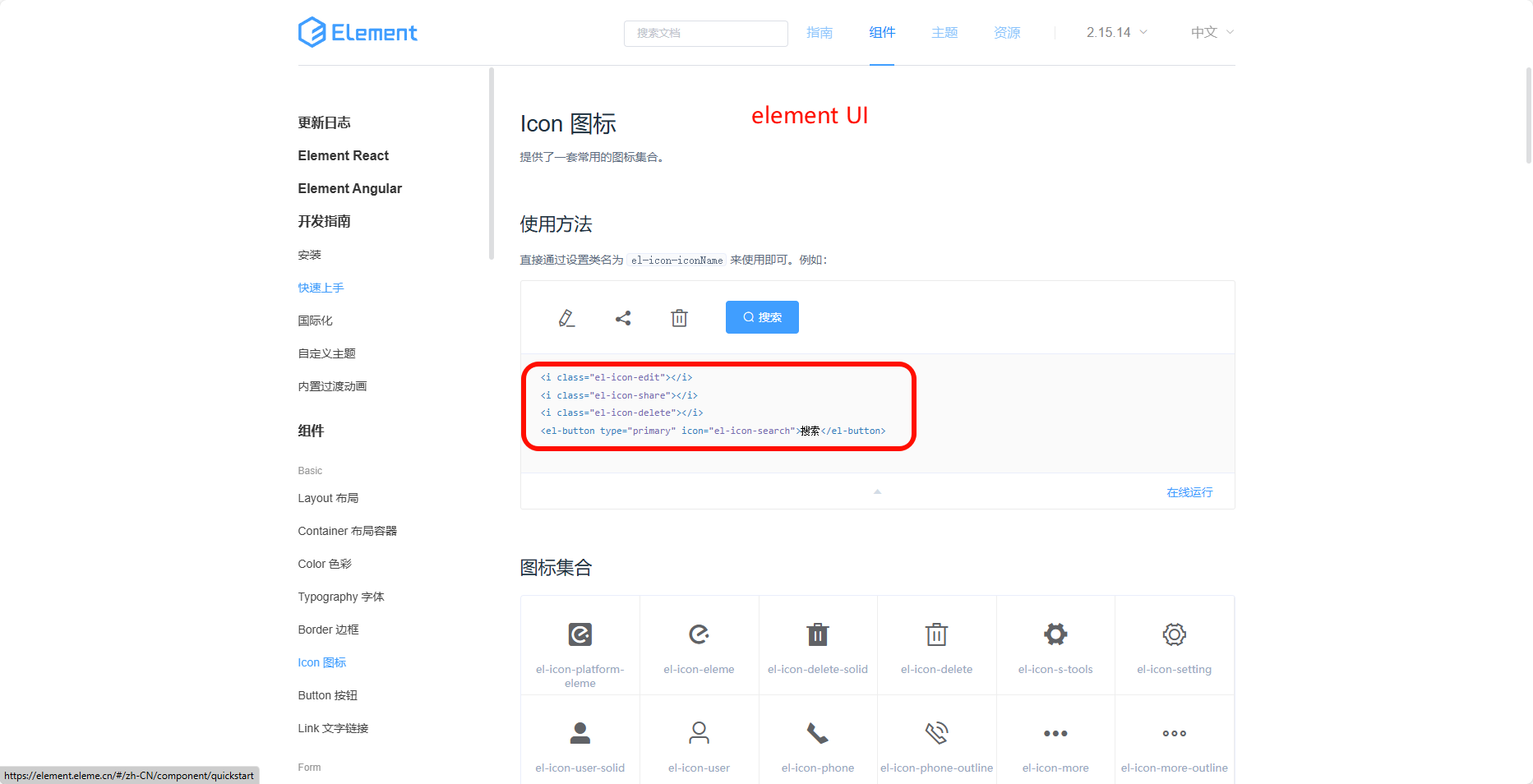Collapse the code demo with the up arrow
This screenshot has height=784, width=1533.
point(877,491)
